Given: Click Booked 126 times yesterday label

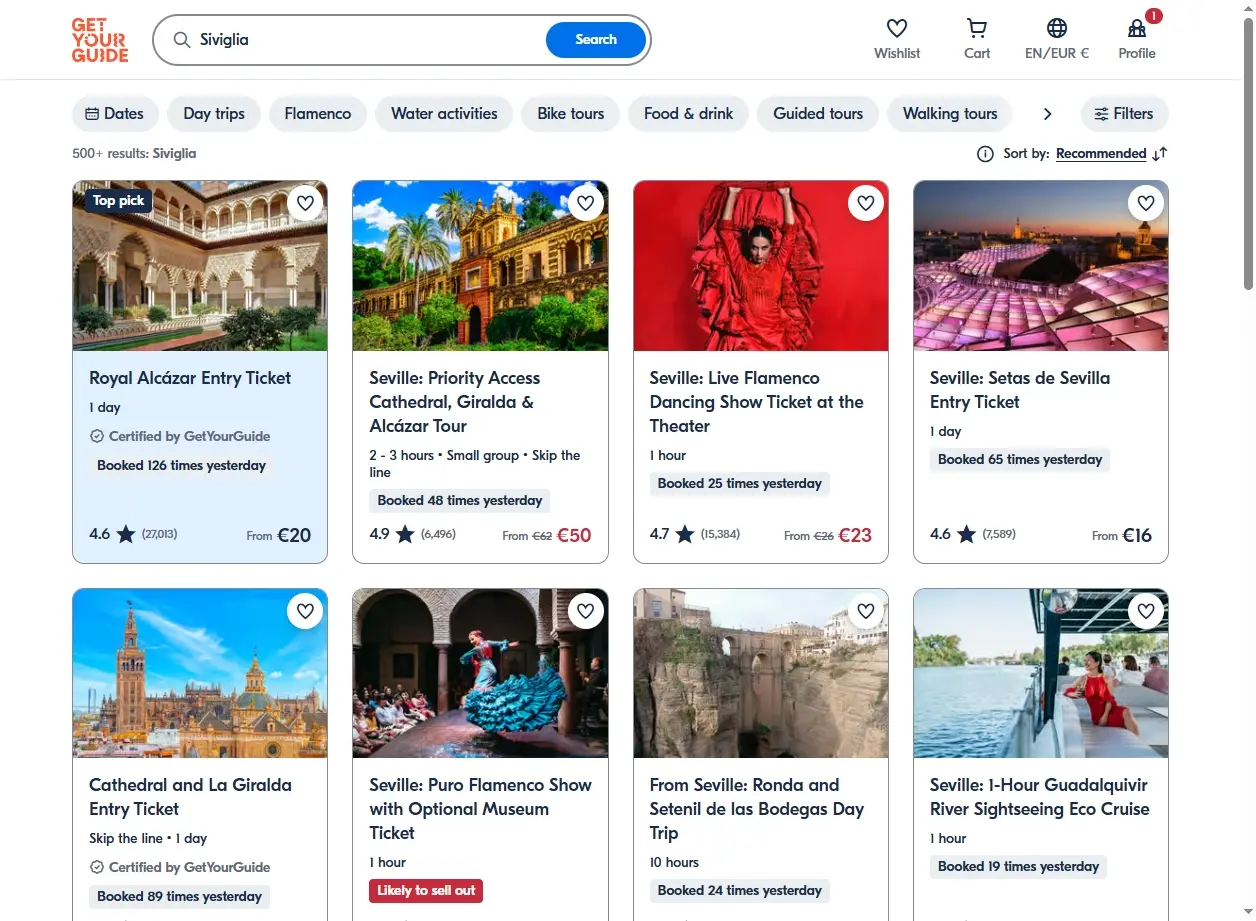Looking at the screenshot, I should click(181, 465).
